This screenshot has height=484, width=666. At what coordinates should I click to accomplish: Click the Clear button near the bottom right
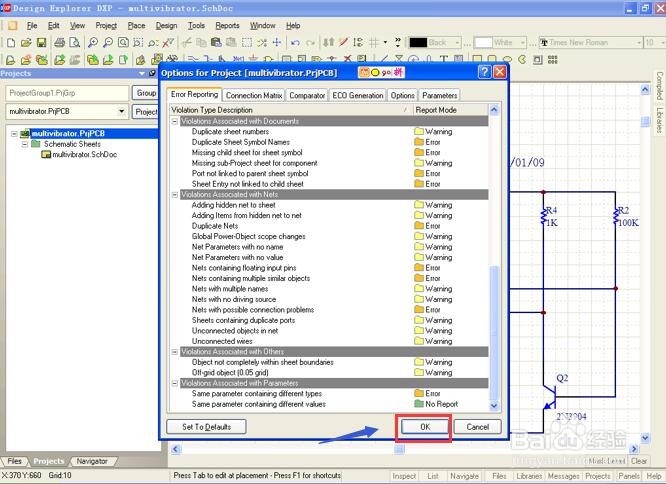pos(638,461)
